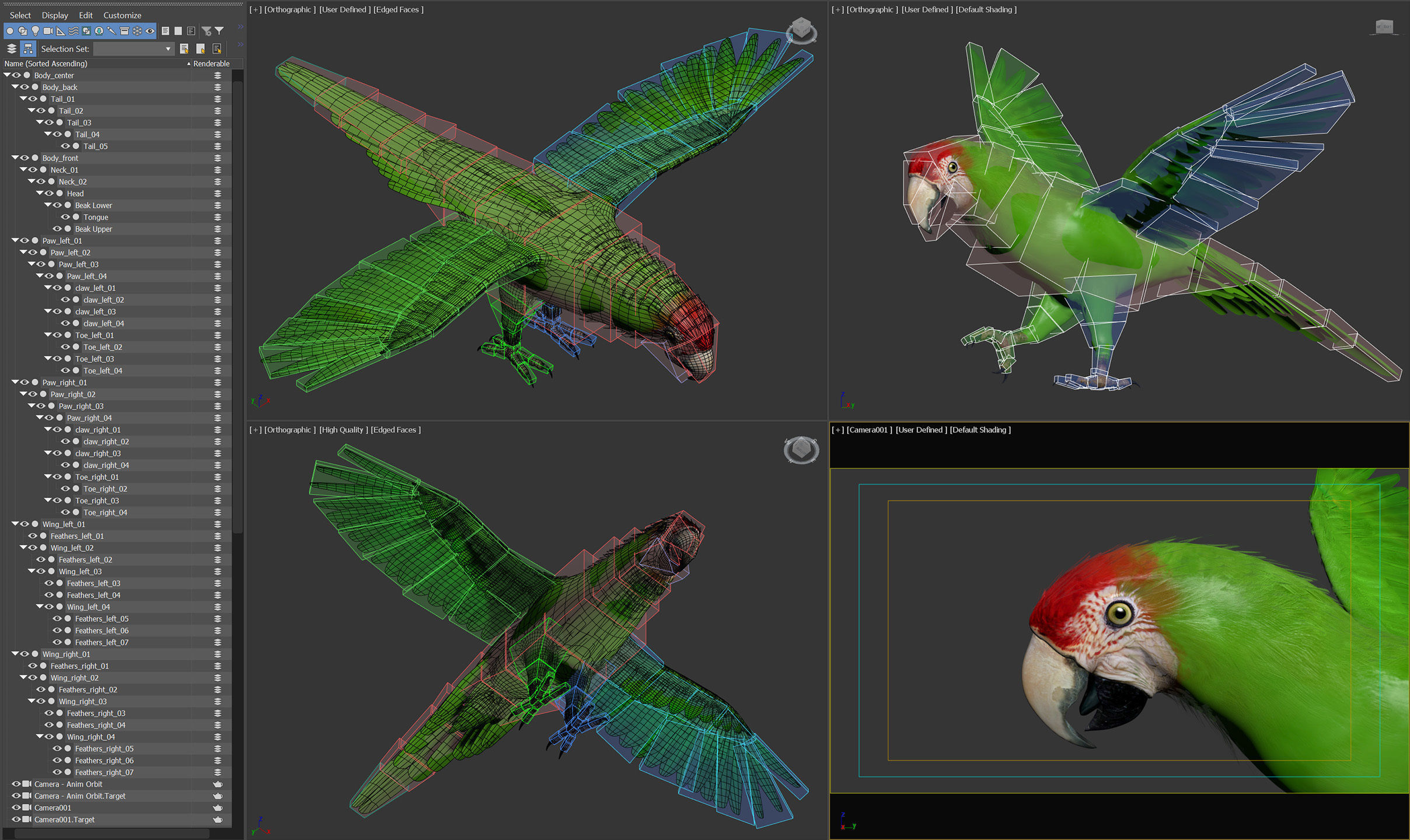The height and width of the screenshot is (840, 1410).
Task: Click the Invert Display filter icon
Action: (191, 31)
